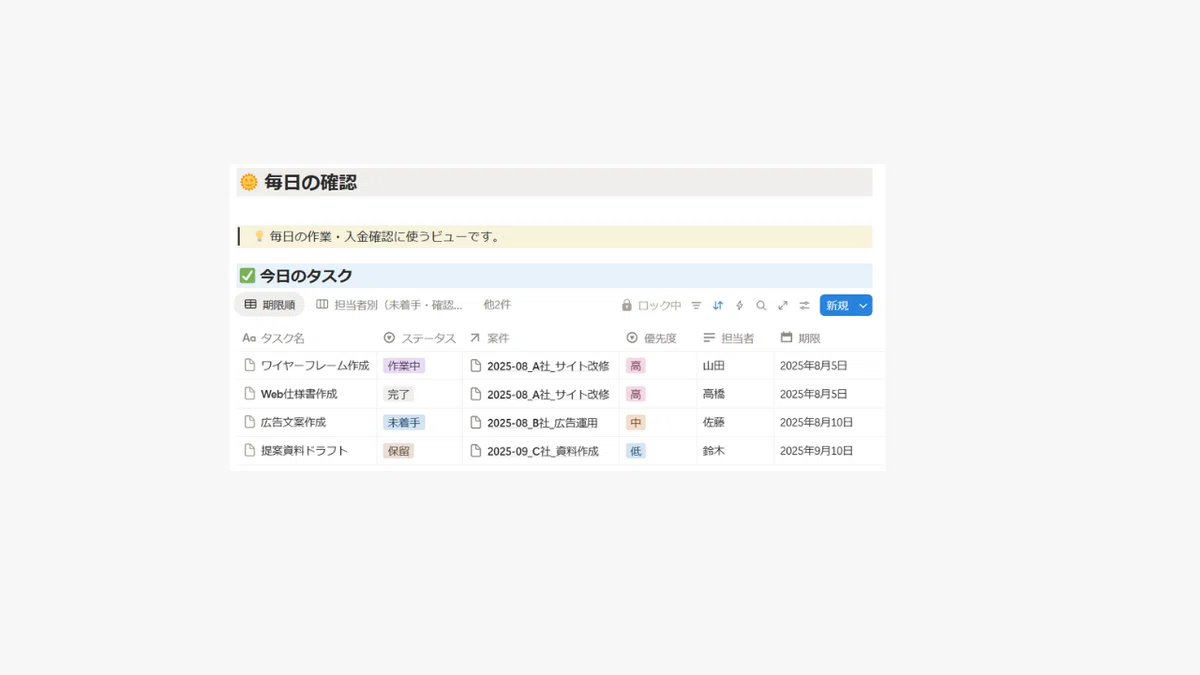Screen dimensions: 1200x675
Task: Click the callout text about 入金確認
Action: 385,237
